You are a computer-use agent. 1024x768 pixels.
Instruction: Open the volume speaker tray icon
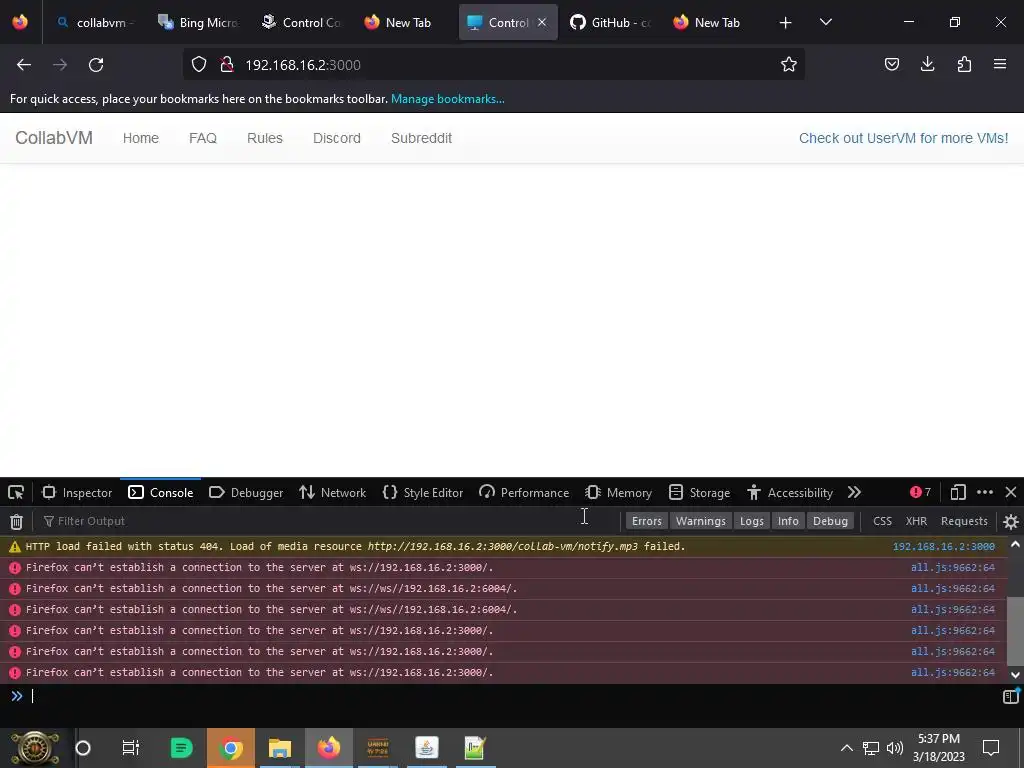[x=895, y=748]
